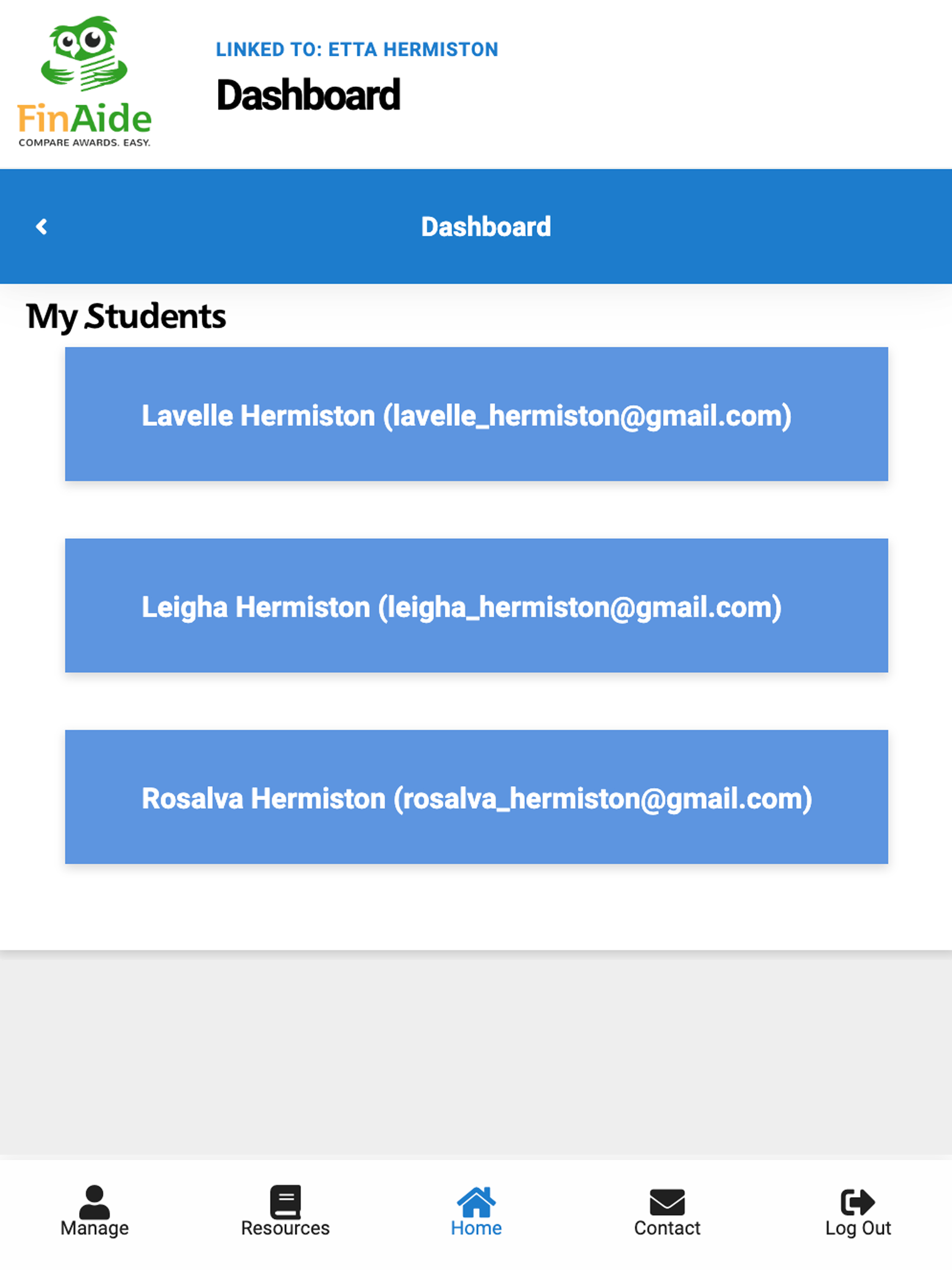
Task: Open the Resources book icon
Action: coord(285,1202)
